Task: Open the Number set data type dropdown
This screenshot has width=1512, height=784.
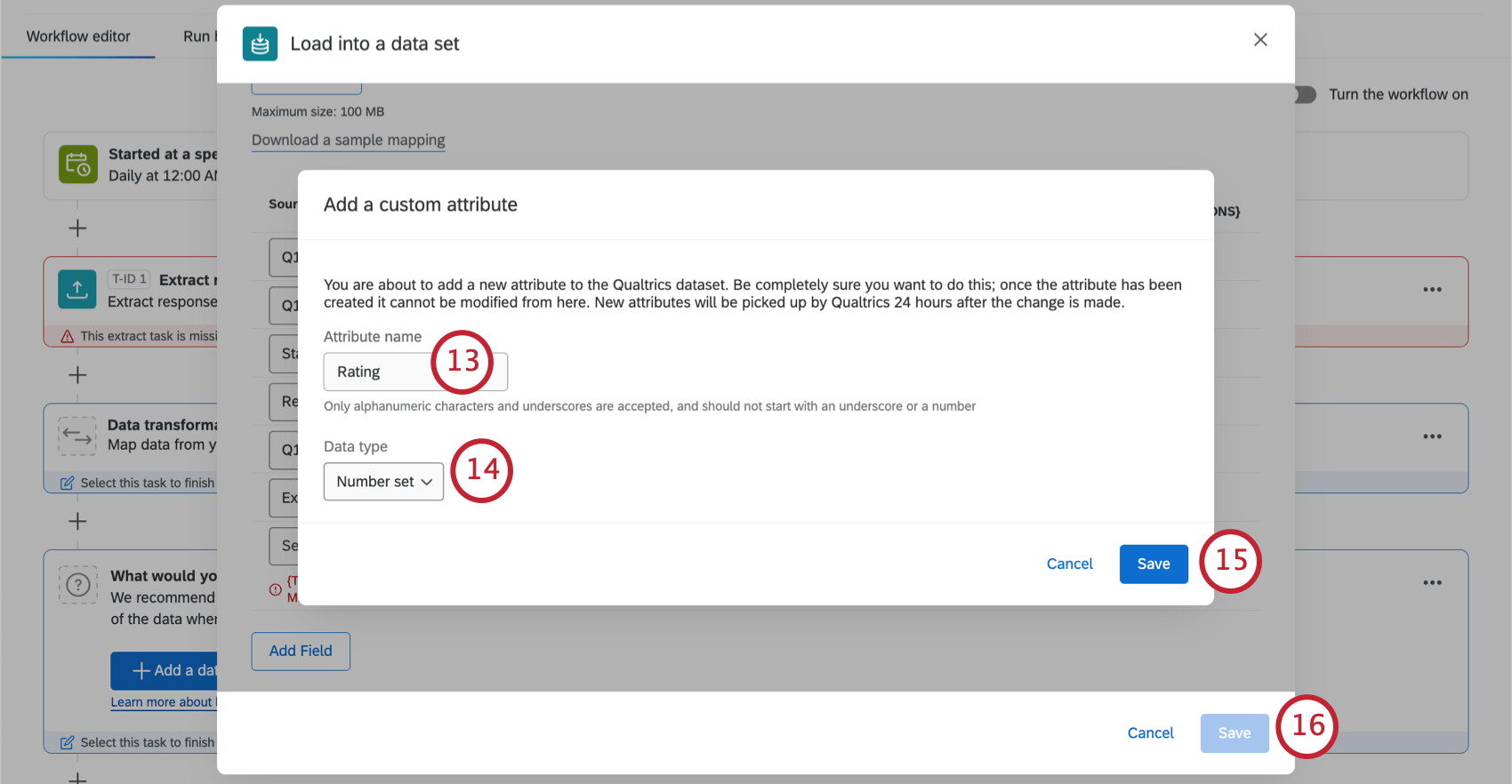Action: tap(383, 481)
